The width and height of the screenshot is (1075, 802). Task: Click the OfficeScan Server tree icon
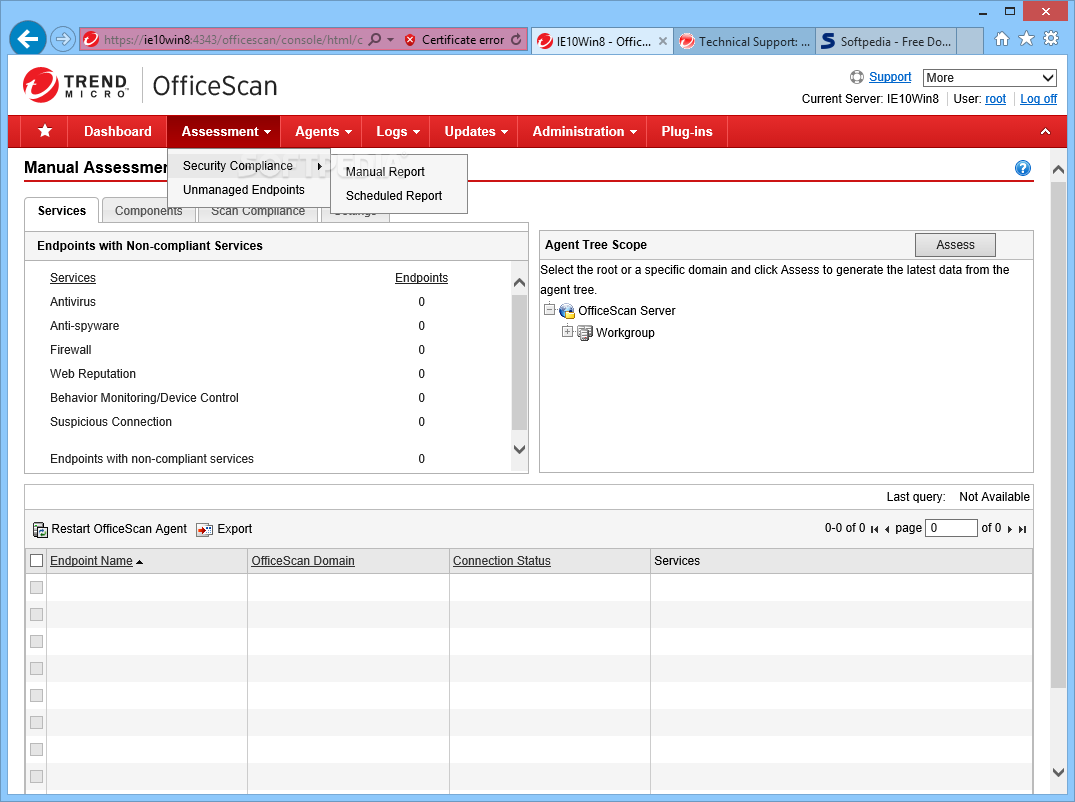pos(566,311)
